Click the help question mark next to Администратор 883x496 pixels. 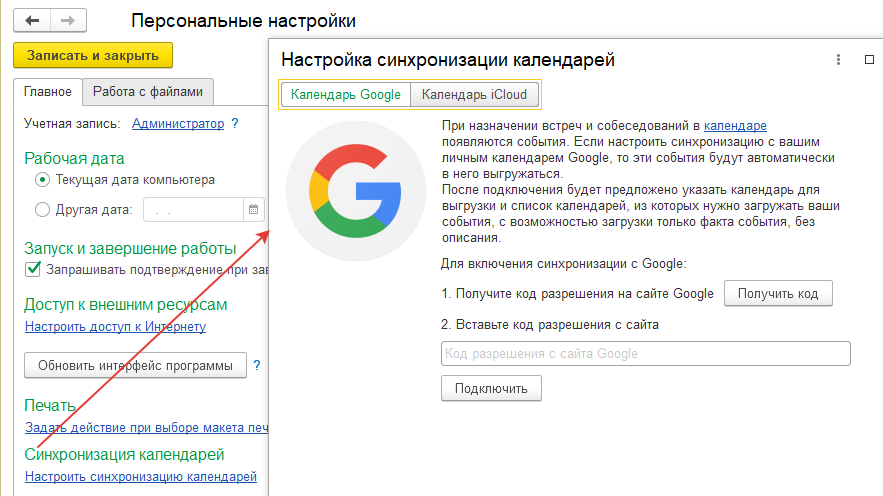(x=235, y=123)
